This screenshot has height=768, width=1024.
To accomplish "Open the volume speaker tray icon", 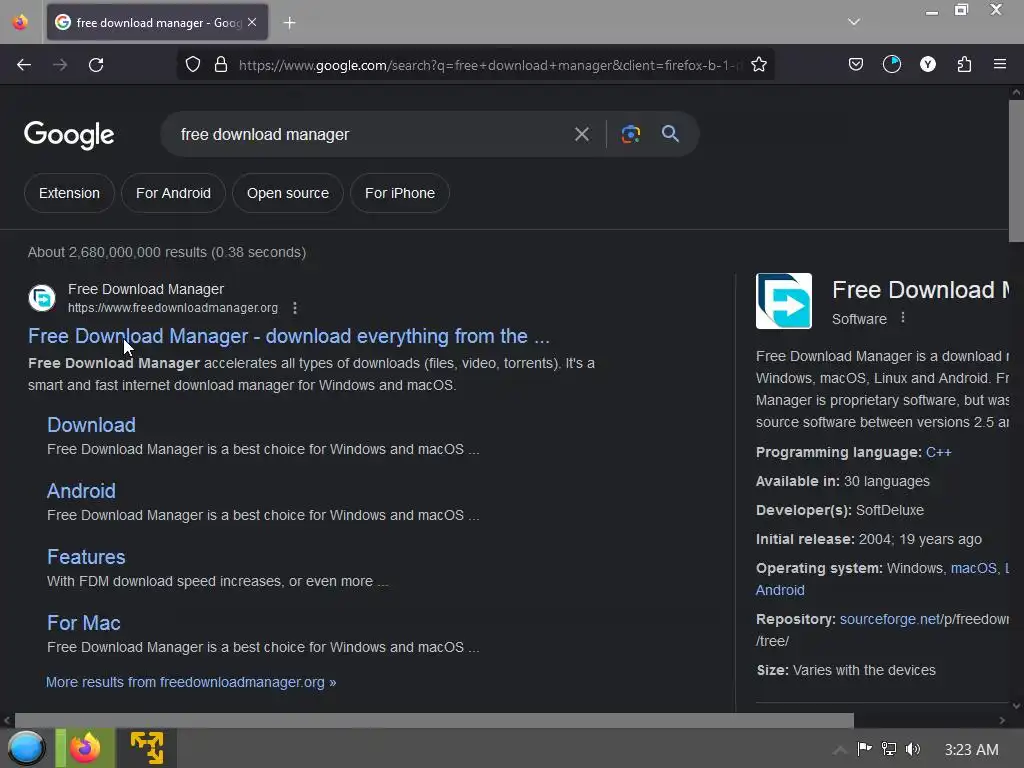I will 913,749.
